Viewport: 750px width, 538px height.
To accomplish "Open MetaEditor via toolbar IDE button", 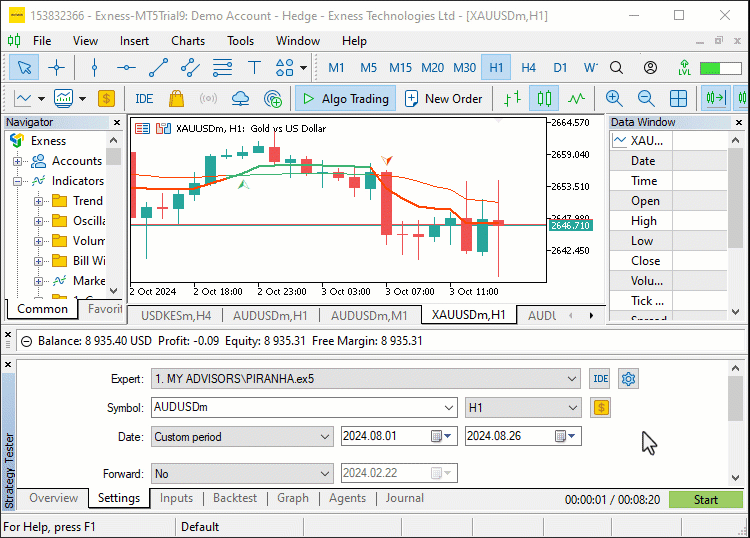I will click(144, 99).
